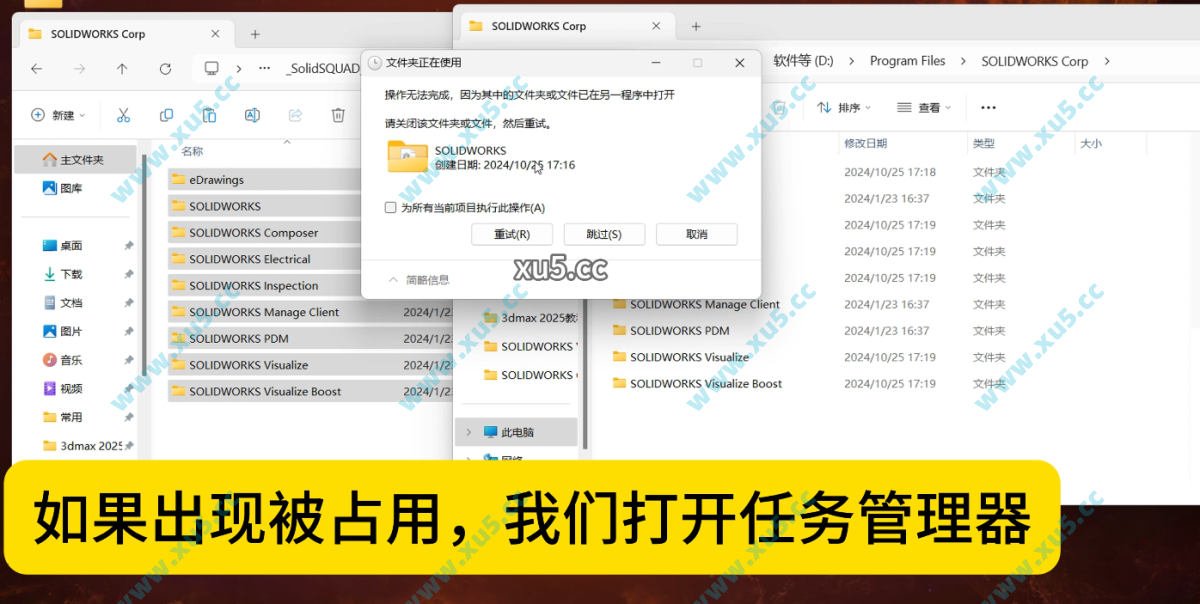
Task: Click the 跳过 button in the dialog
Action: (x=604, y=233)
